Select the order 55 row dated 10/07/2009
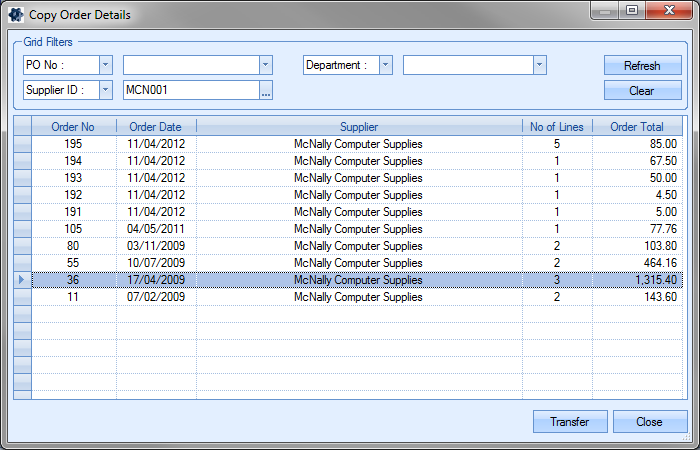This screenshot has width=700, height=450. 358,263
